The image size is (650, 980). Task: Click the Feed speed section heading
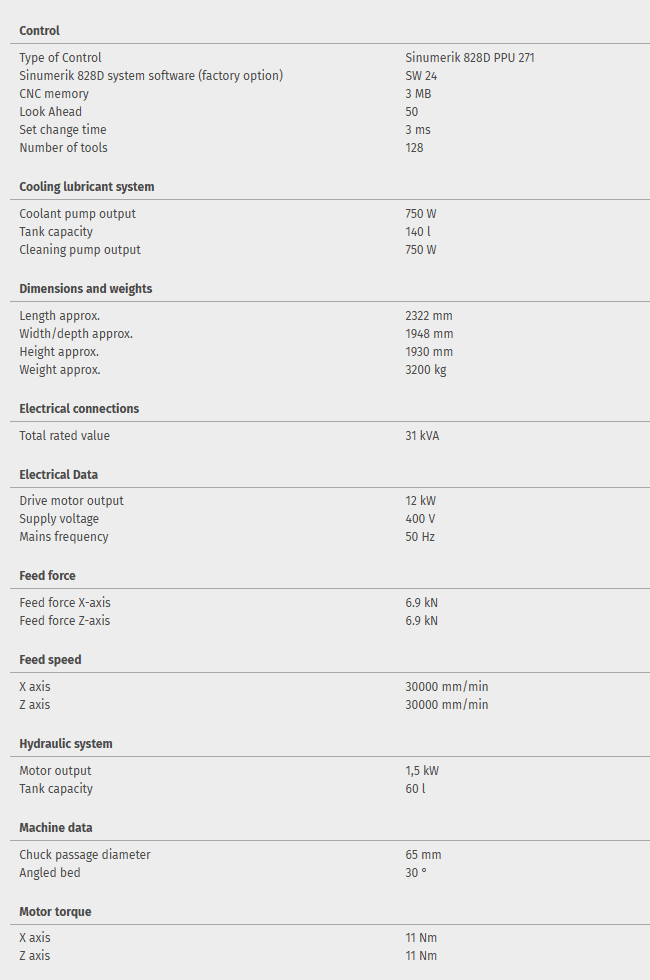tap(51, 660)
